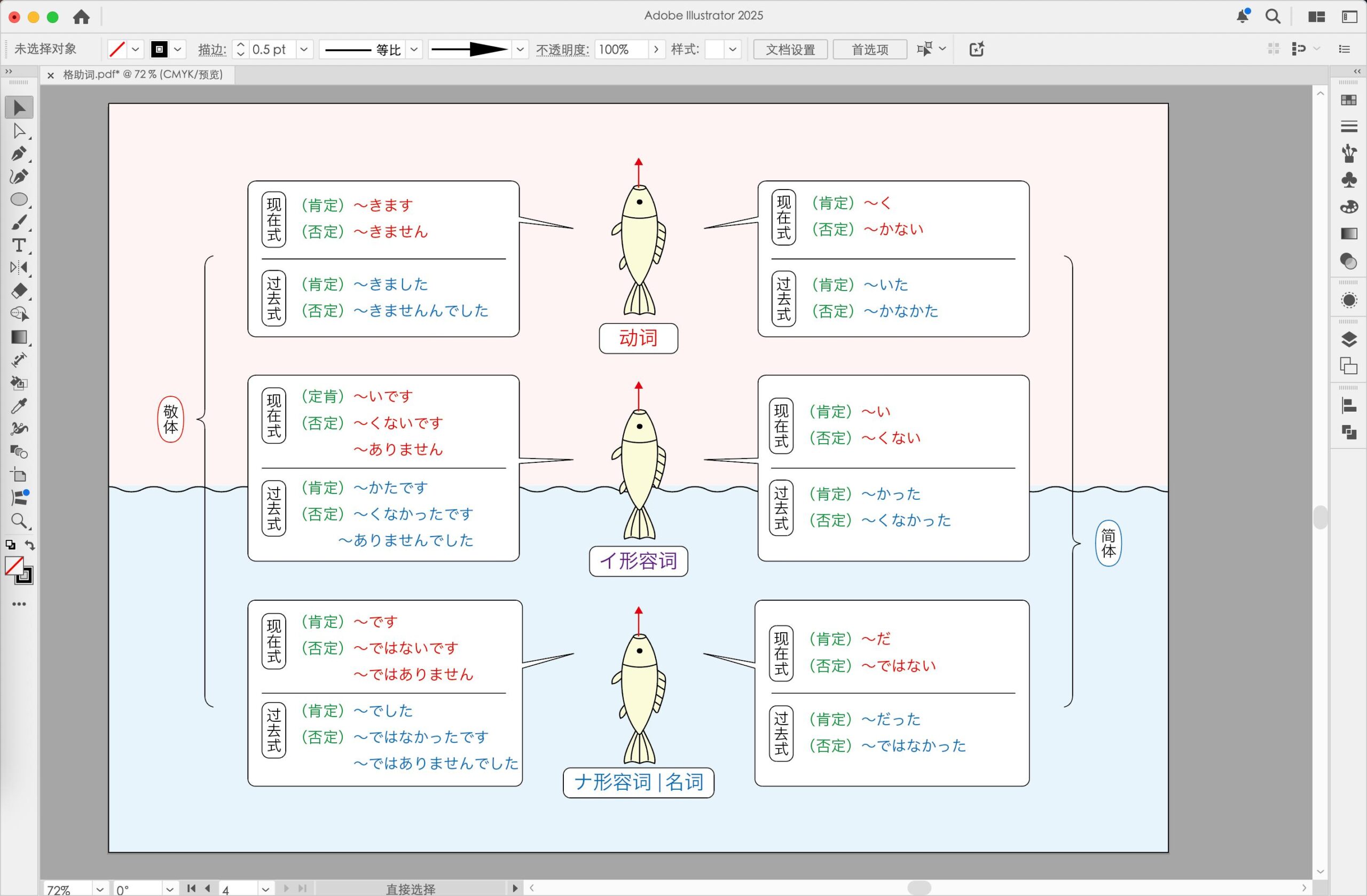The height and width of the screenshot is (896, 1367).
Task: Expand the zoom level dropdown
Action: (99, 889)
